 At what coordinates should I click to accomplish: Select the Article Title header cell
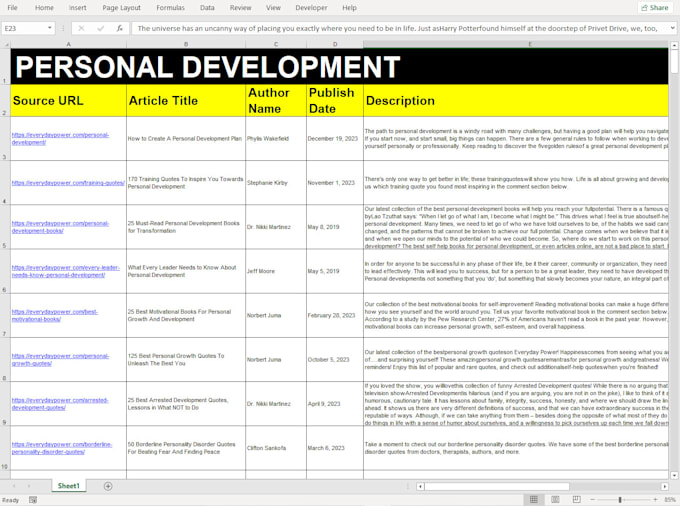pyautogui.click(x=186, y=100)
